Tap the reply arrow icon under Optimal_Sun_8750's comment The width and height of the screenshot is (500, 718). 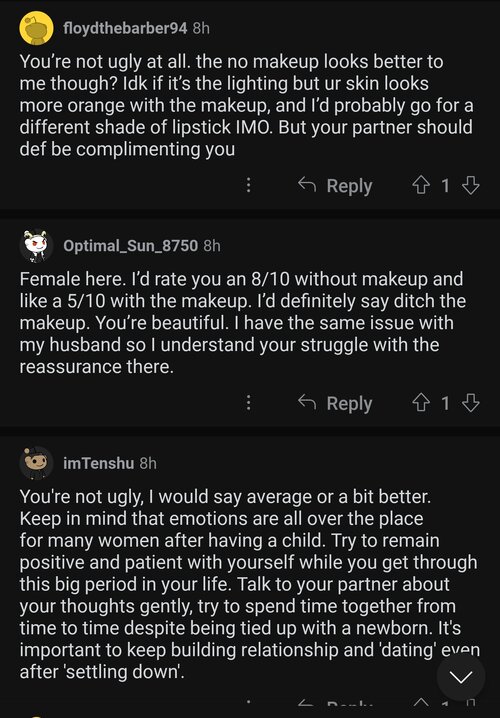click(x=307, y=402)
